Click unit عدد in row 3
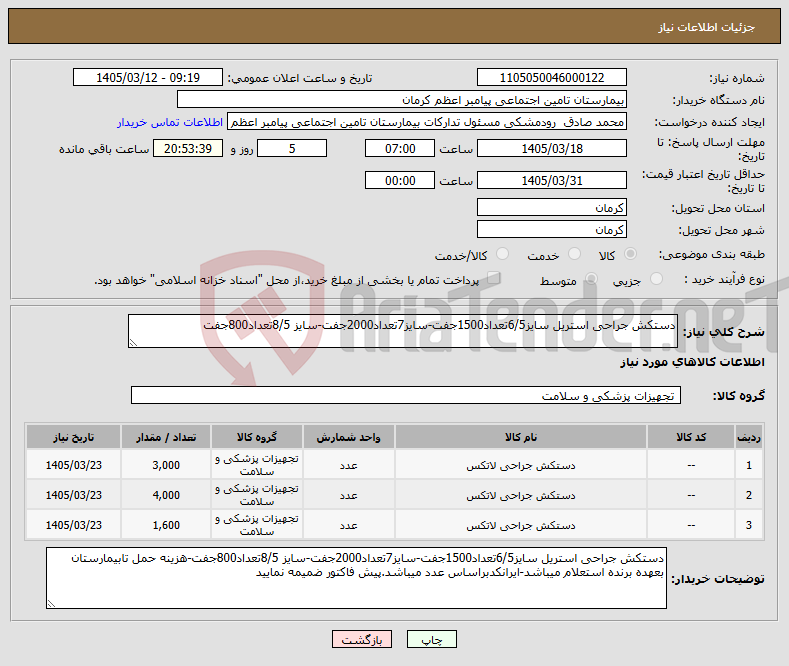This screenshot has height=666, width=789. point(348,525)
